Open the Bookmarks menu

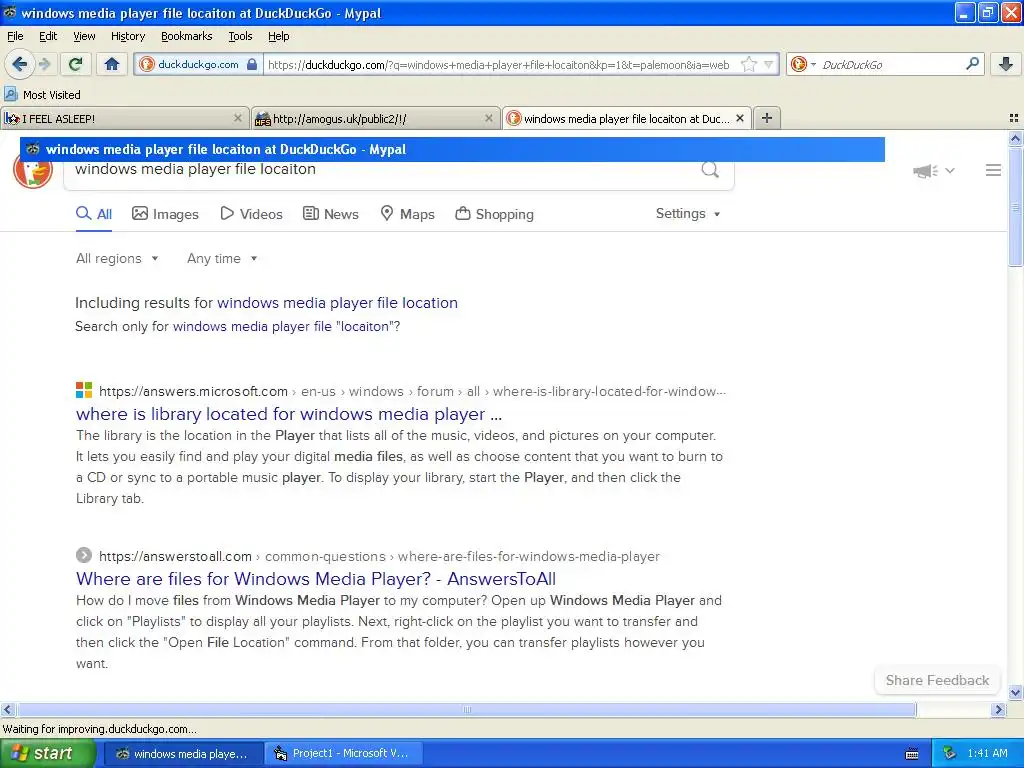click(186, 36)
